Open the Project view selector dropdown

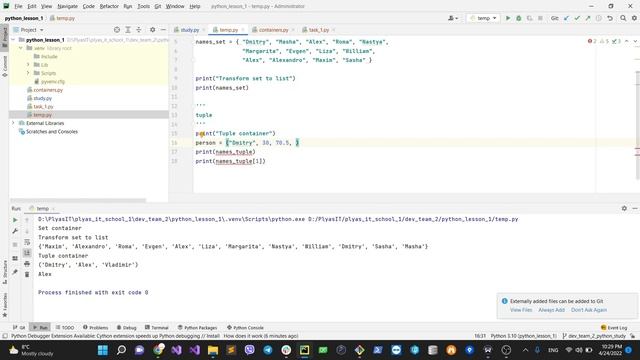29,30
